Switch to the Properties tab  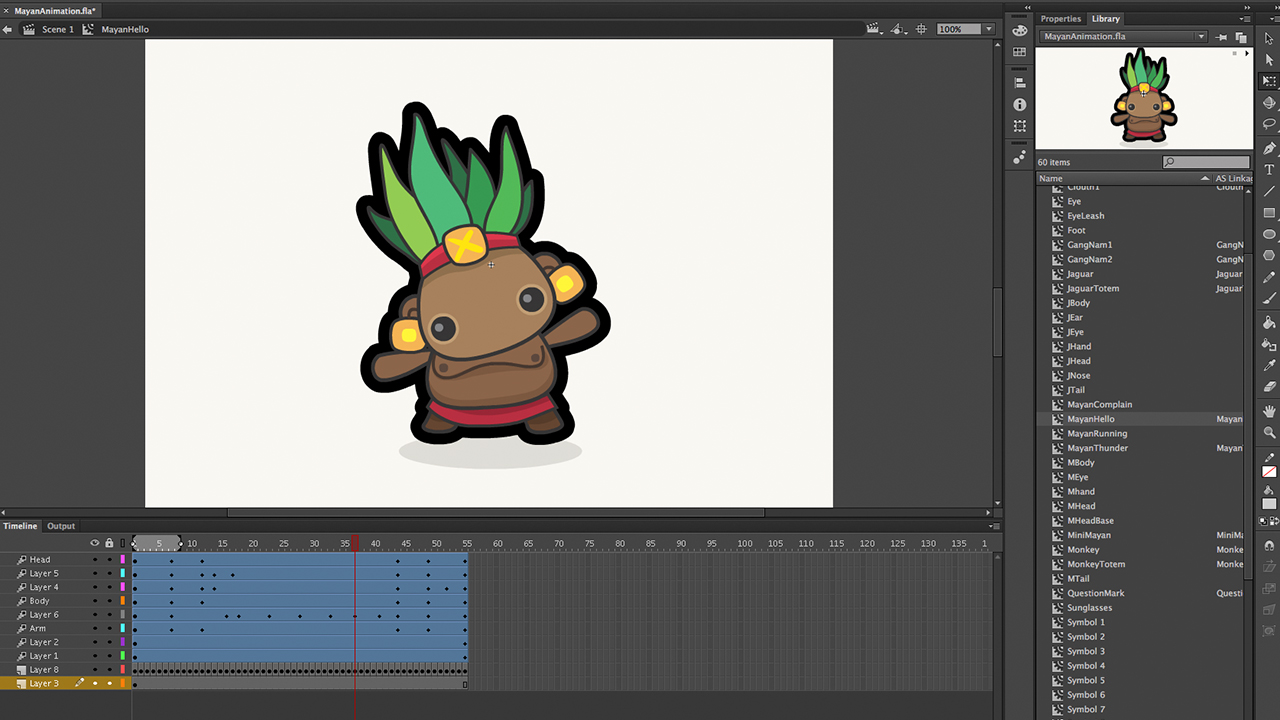(1061, 19)
